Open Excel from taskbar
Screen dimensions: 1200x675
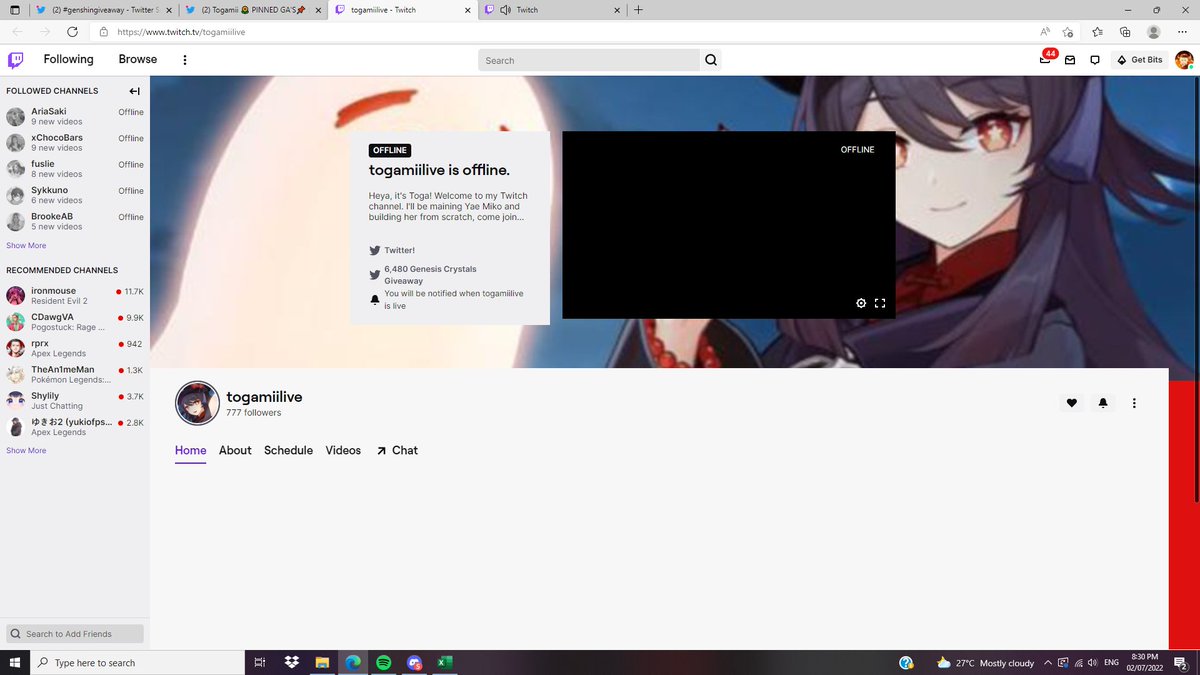tap(445, 663)
